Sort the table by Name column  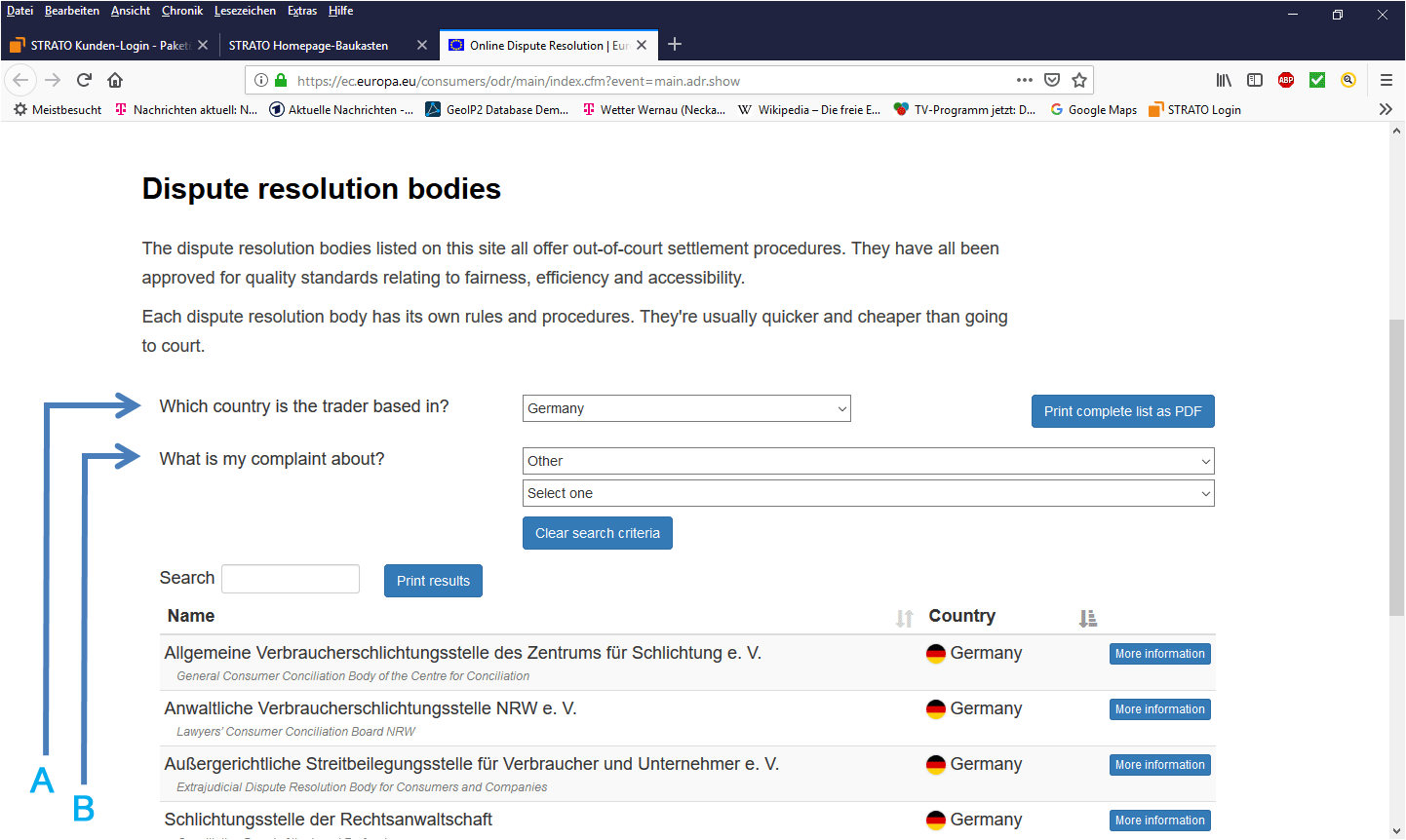coord(904,618)
